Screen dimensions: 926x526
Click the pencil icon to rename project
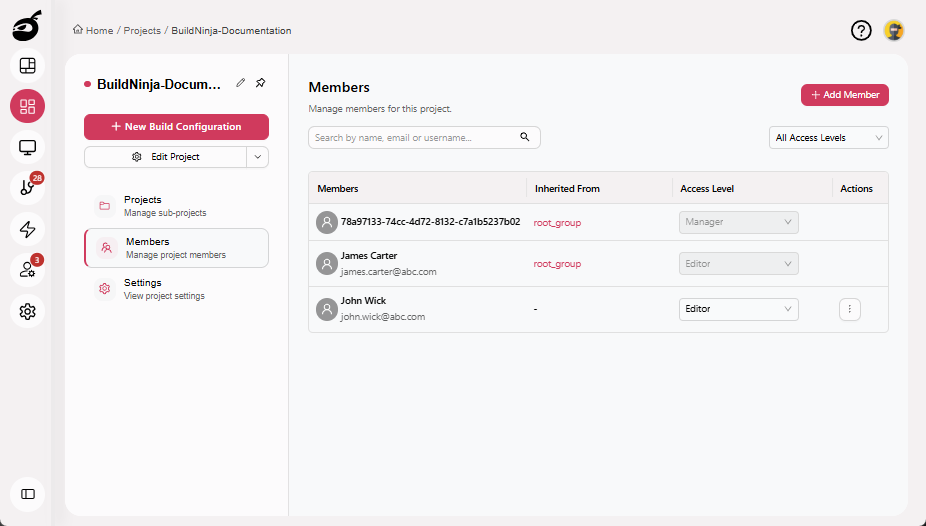tap(240, 83)
